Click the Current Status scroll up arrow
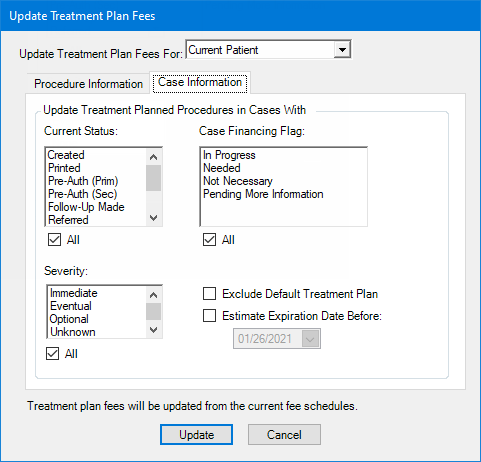 (x=153, y=157)
